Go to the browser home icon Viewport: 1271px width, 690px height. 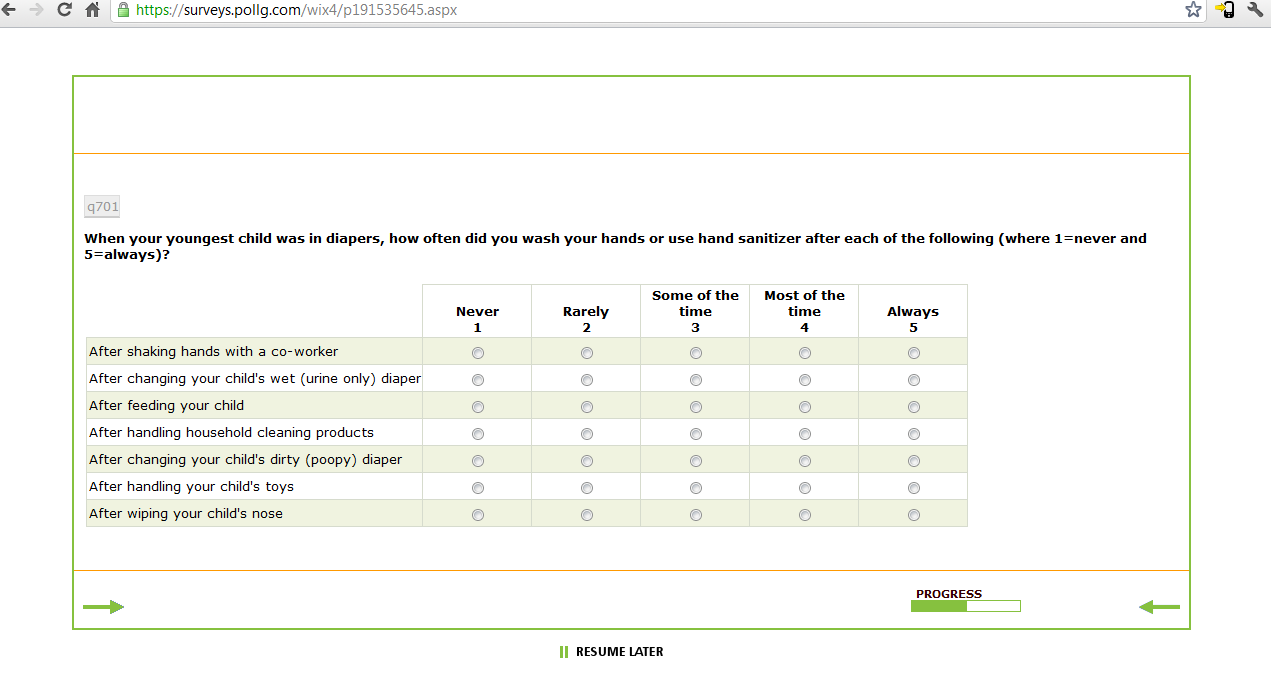pyautogui.click(x=93, y=9)
